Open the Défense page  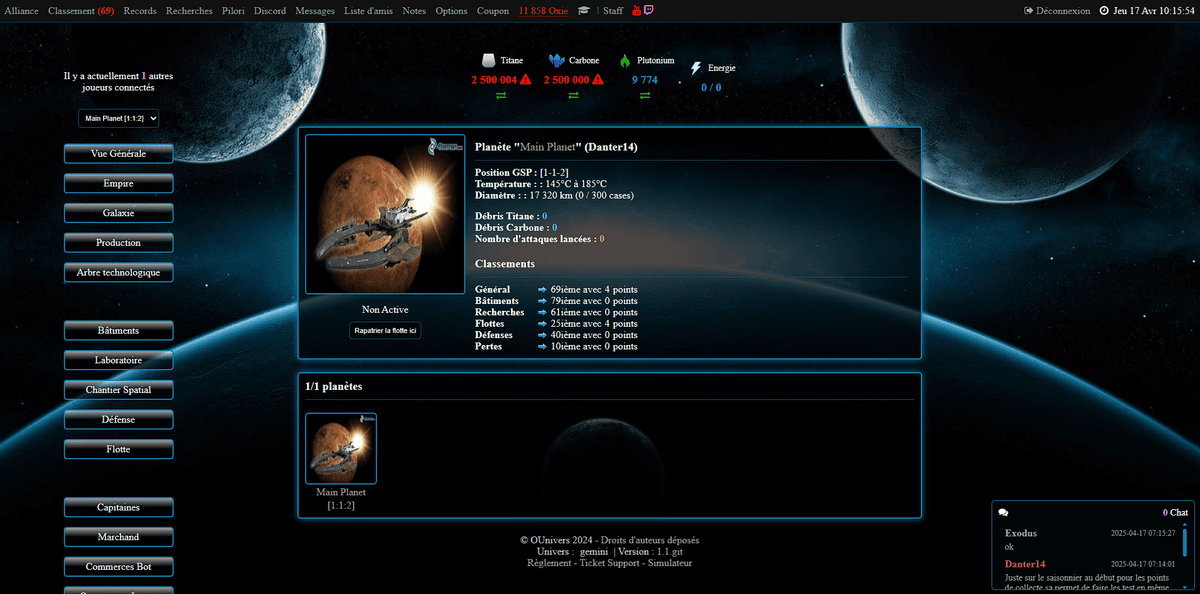119,420
